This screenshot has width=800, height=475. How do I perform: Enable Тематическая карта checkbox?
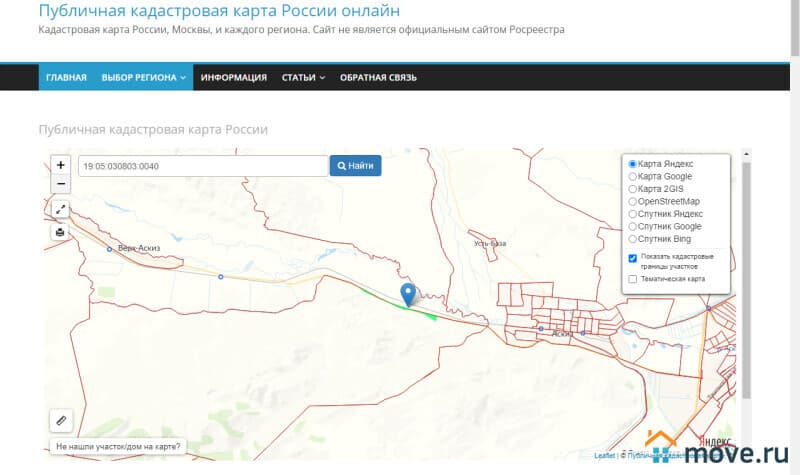pyautogui.click(x=633, y=279)
